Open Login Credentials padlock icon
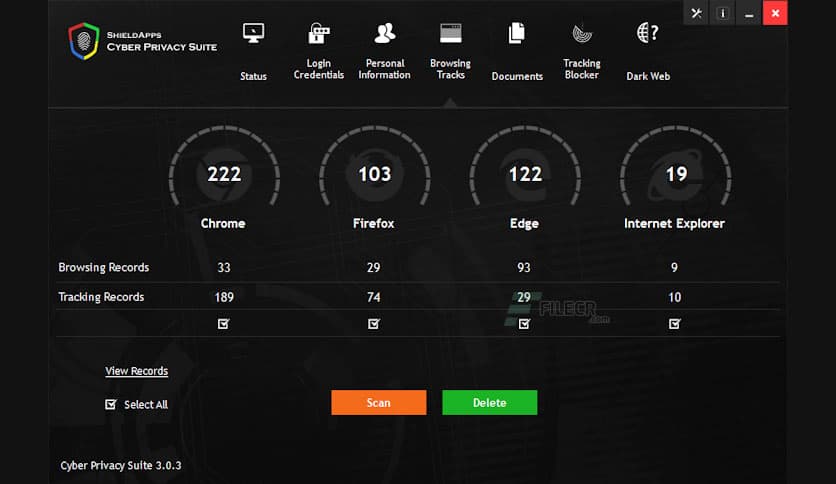The height and width of the screenshot is (484, 836). tap(319, 33)
